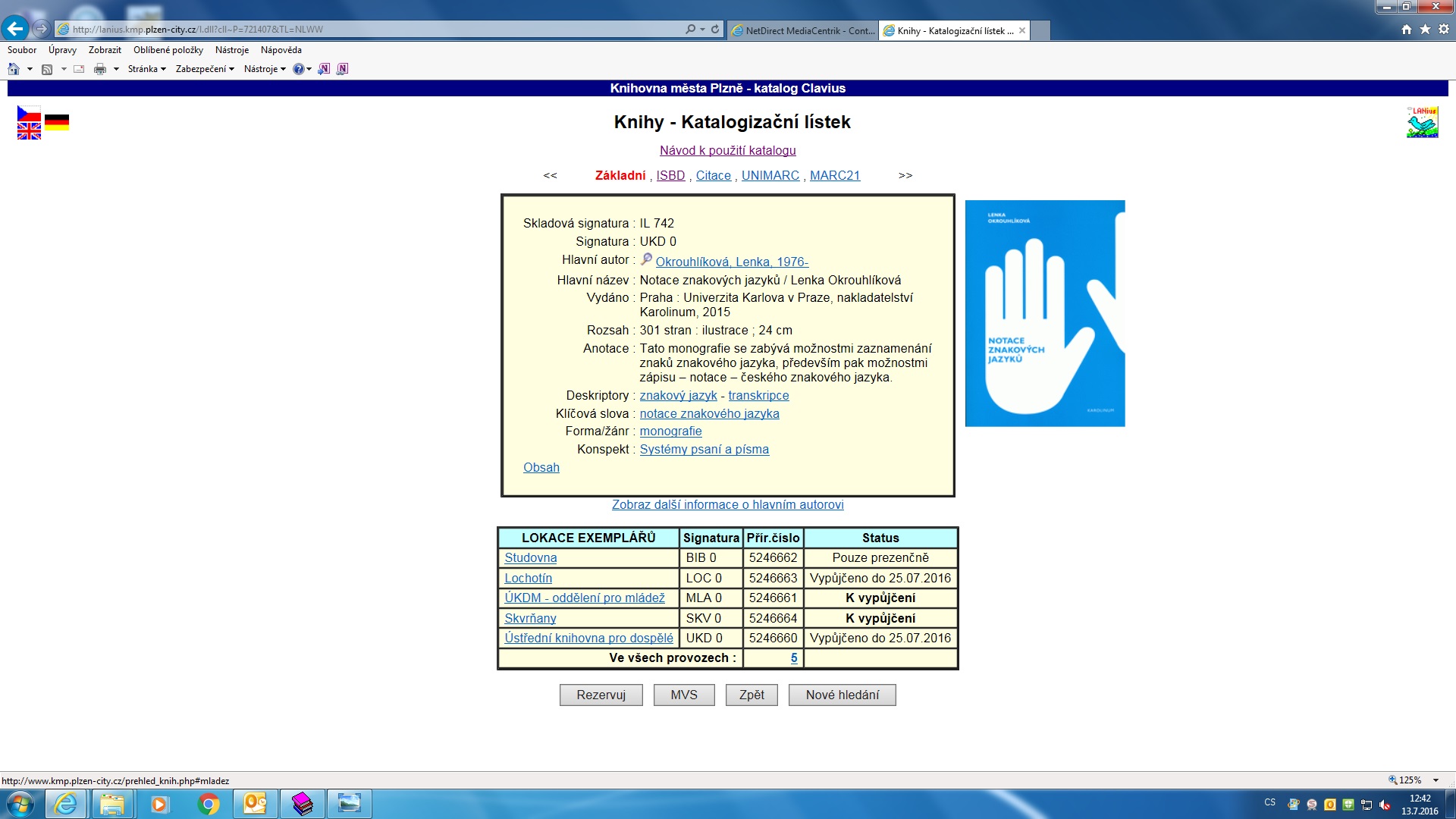Expand the Zabezpečení dropdown menu
The image size is (1456, 819).
(205, 69)
